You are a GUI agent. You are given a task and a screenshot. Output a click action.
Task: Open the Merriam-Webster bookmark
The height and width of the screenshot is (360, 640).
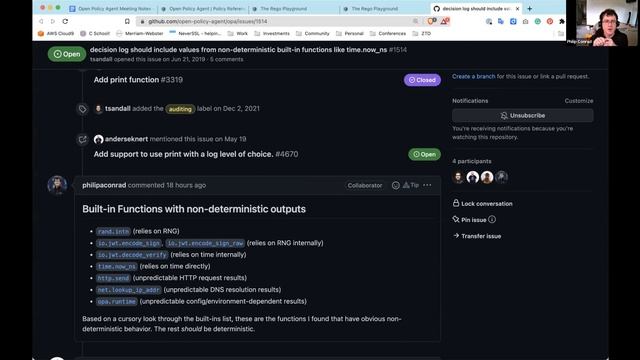(140, 33)
